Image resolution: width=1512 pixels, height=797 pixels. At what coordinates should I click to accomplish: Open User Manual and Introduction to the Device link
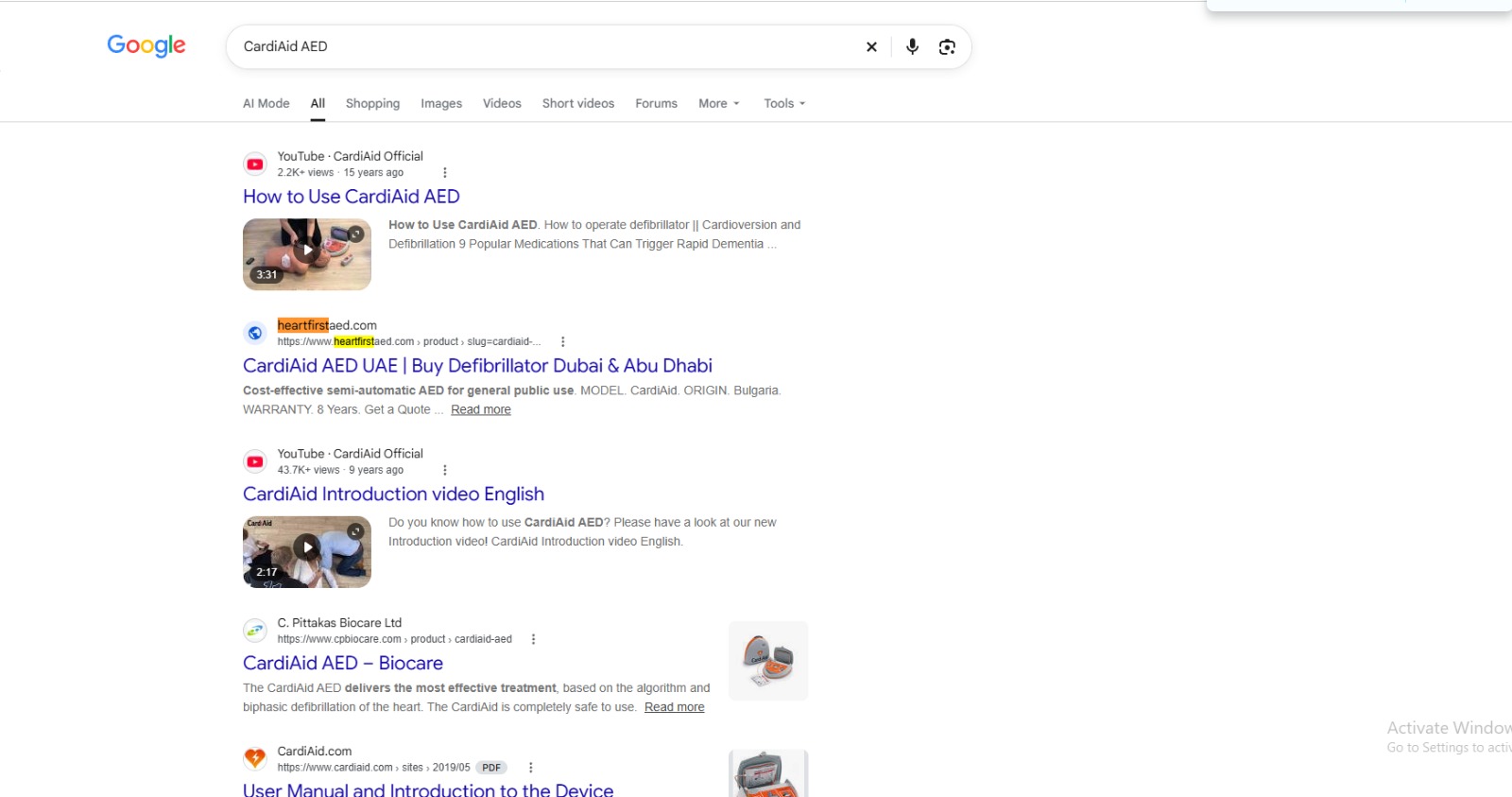pyautogui.click(x=428, y=789)
